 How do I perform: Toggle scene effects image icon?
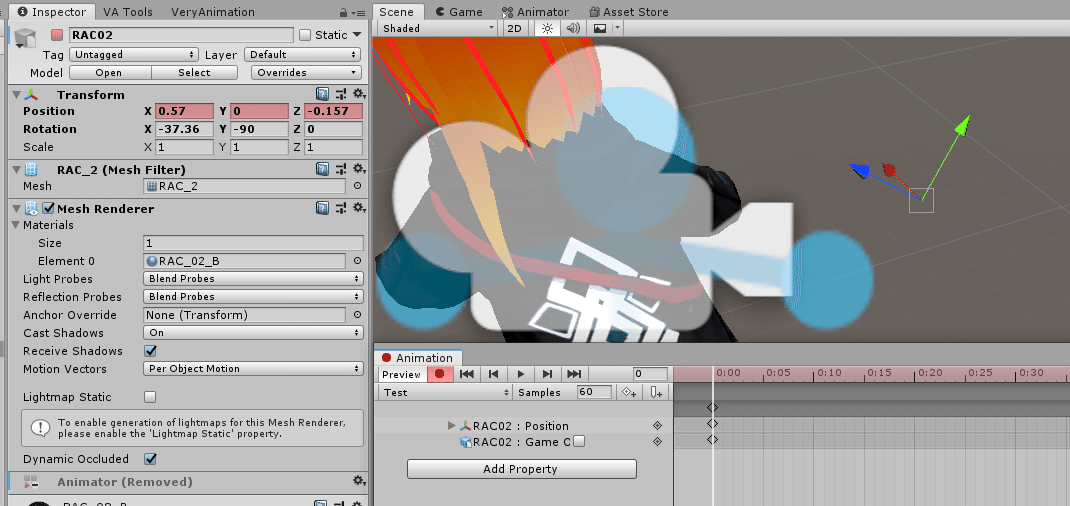click(600, 28)
